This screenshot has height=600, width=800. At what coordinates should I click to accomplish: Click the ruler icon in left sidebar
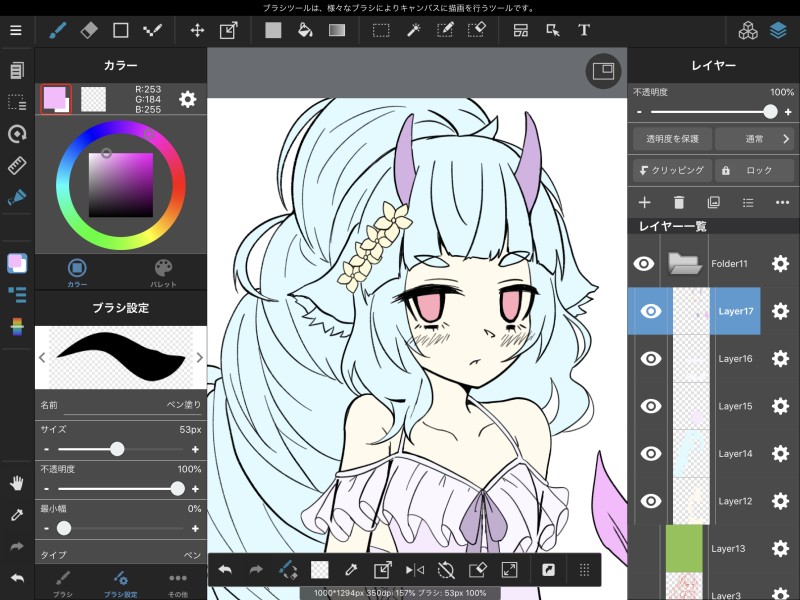point(17,165)
